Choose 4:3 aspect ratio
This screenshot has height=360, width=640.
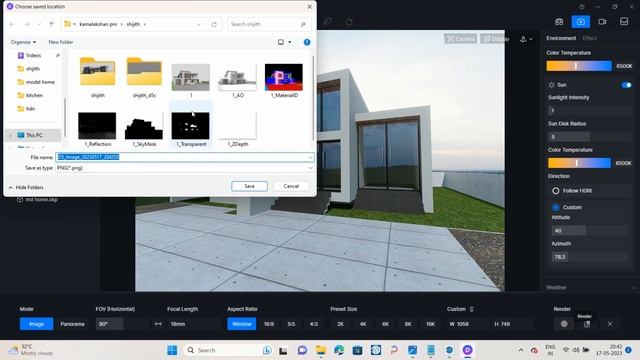[313, 324]
